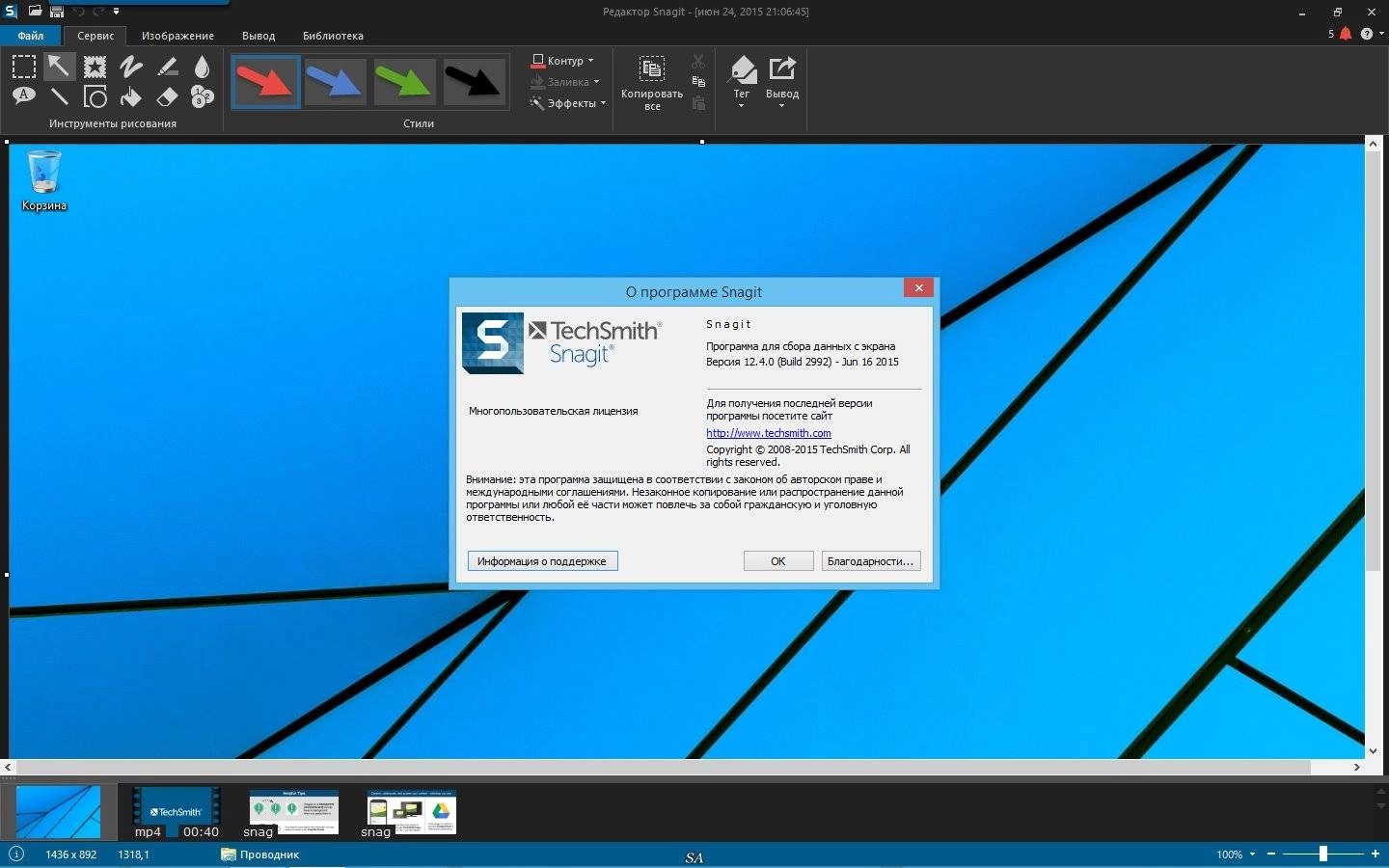Close the О программе Snagit dialog
The image size is (1389, 868).
(918, 287)
